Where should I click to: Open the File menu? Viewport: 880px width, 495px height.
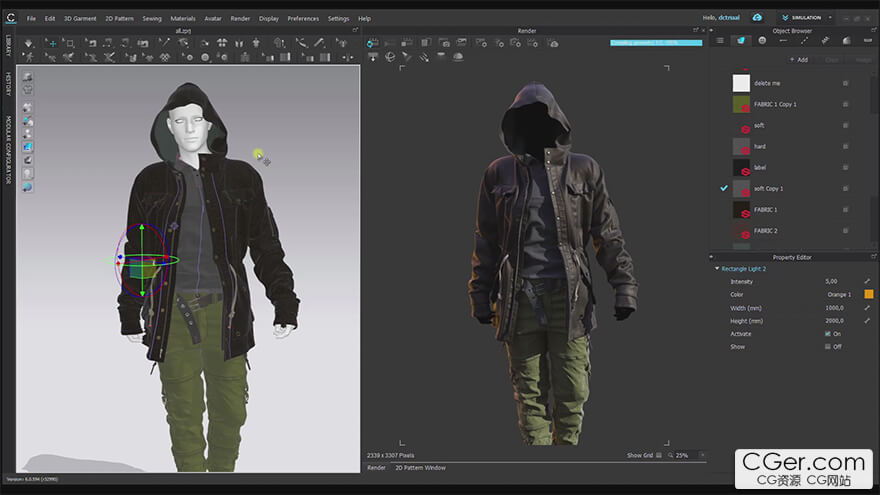(x=31, y=19)
